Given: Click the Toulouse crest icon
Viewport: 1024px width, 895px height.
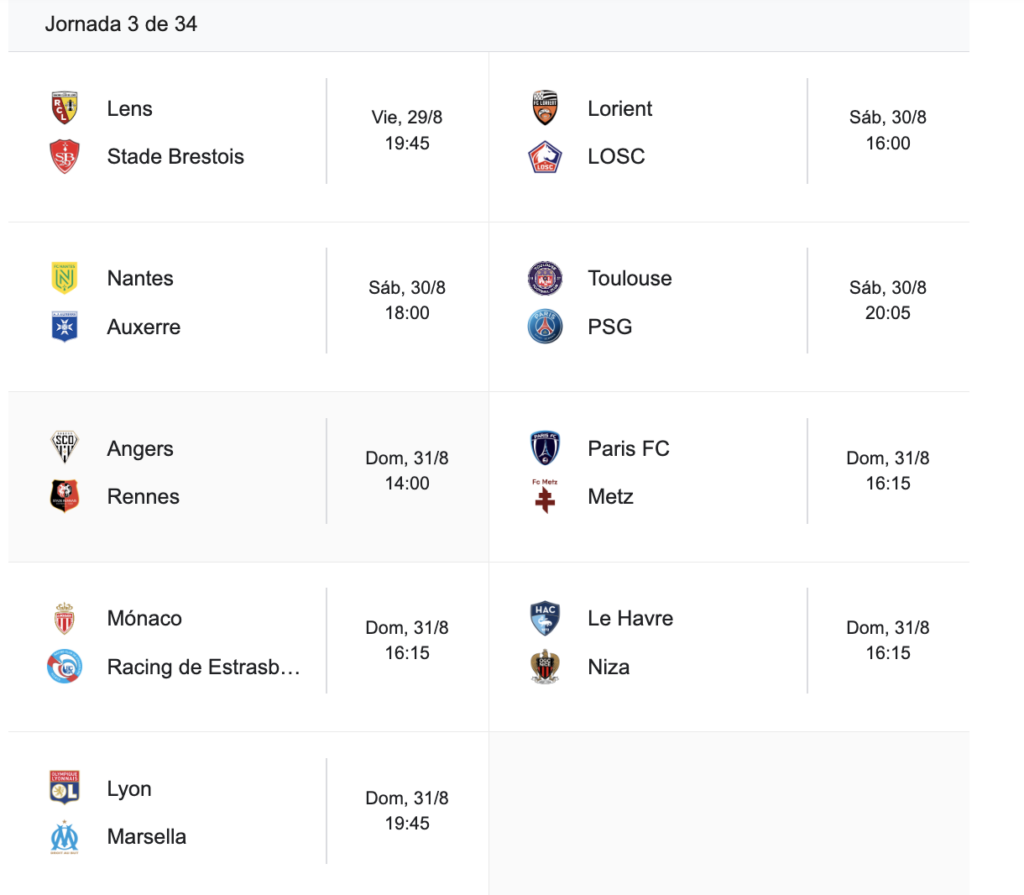Looking at the screenshot, I should coord(545,278).
